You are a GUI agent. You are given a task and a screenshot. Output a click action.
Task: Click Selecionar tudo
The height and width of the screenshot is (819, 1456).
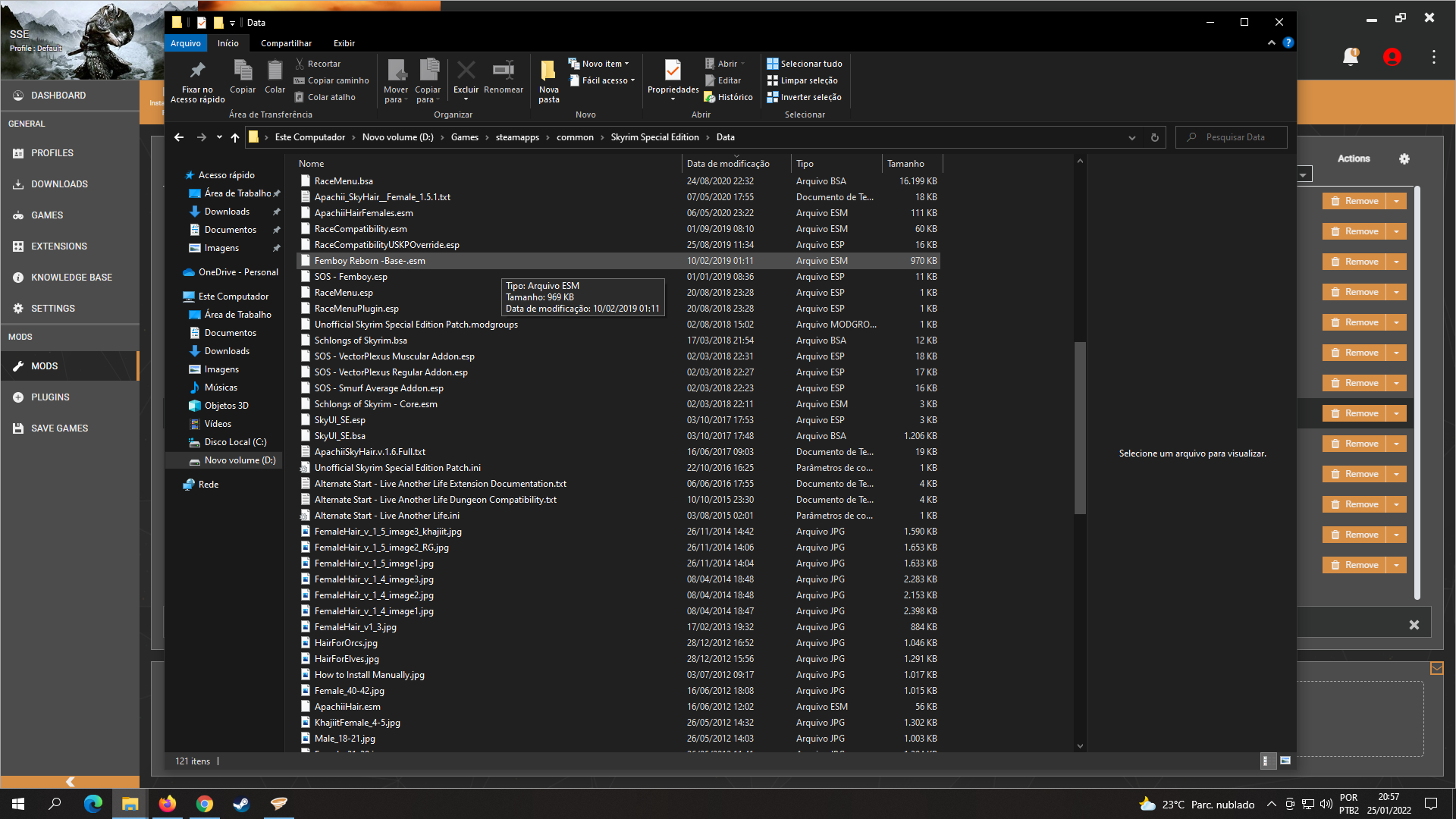(805, 64)
